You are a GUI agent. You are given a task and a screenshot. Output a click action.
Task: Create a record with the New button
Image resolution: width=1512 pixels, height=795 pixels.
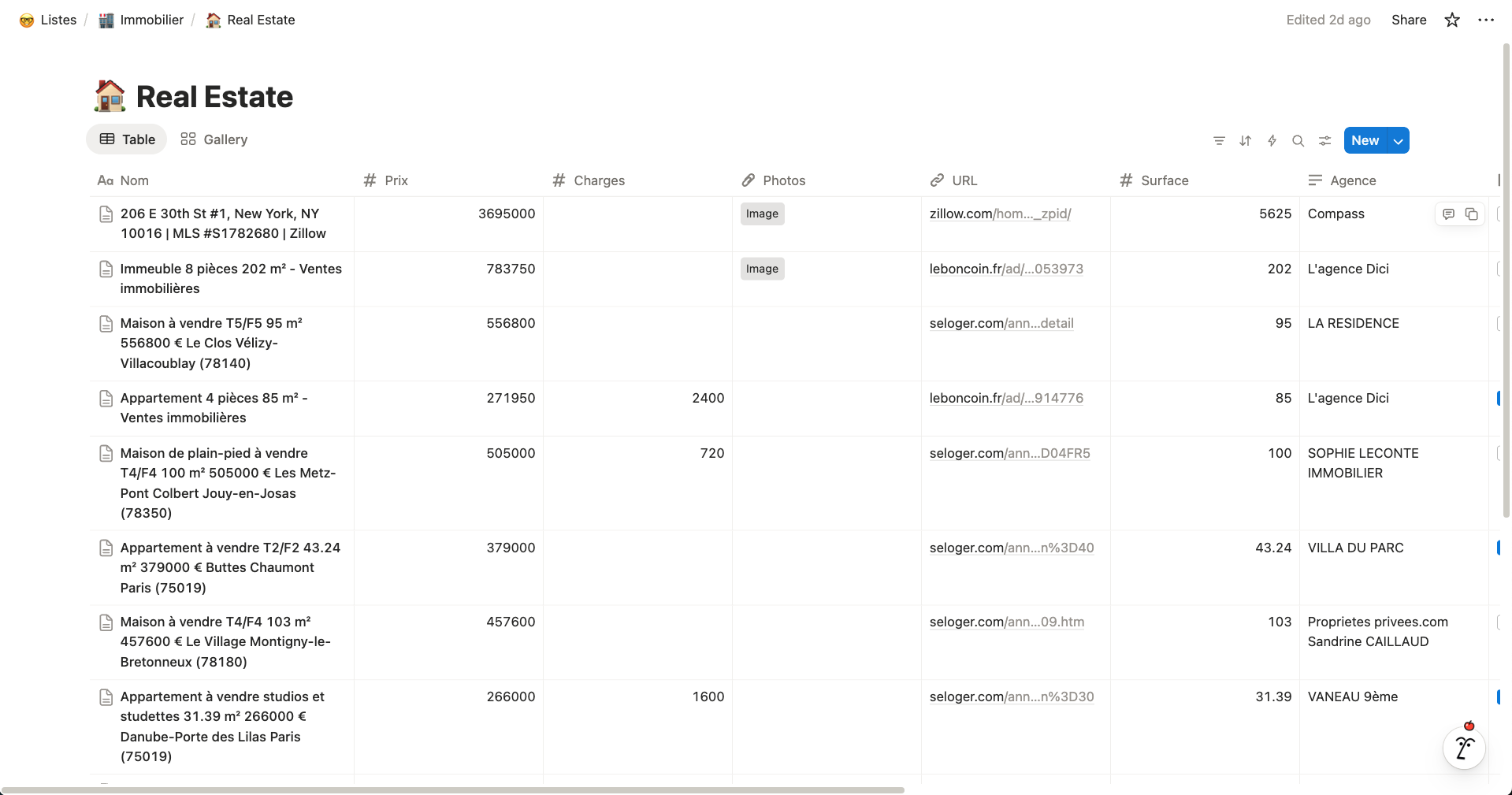(1365, 140)
